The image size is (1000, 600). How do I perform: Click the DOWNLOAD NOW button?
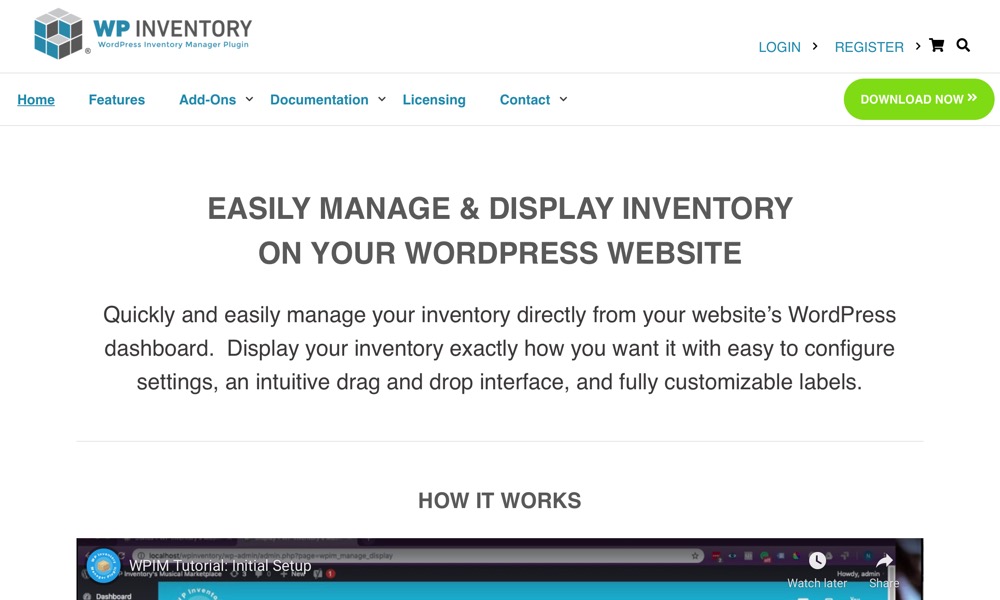918,99
